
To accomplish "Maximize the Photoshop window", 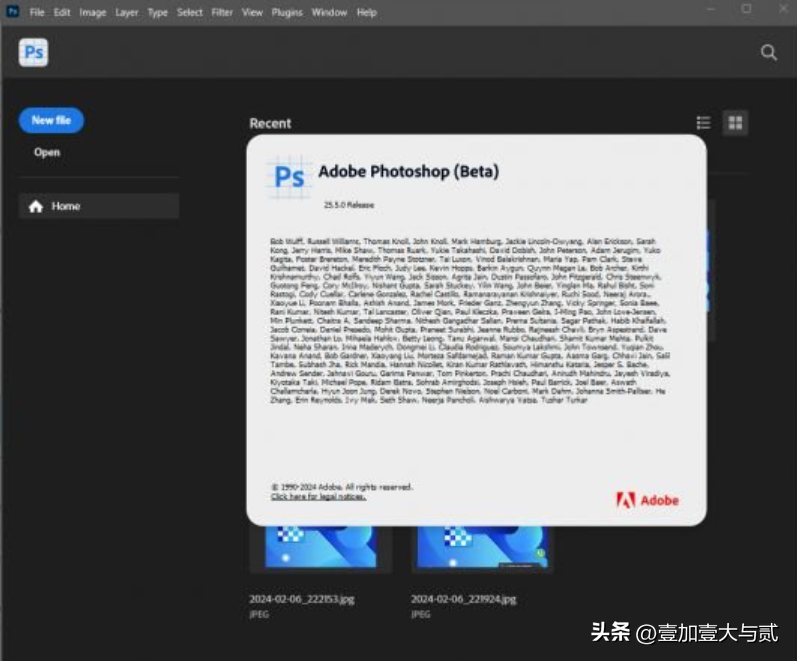I will point(746,9).
